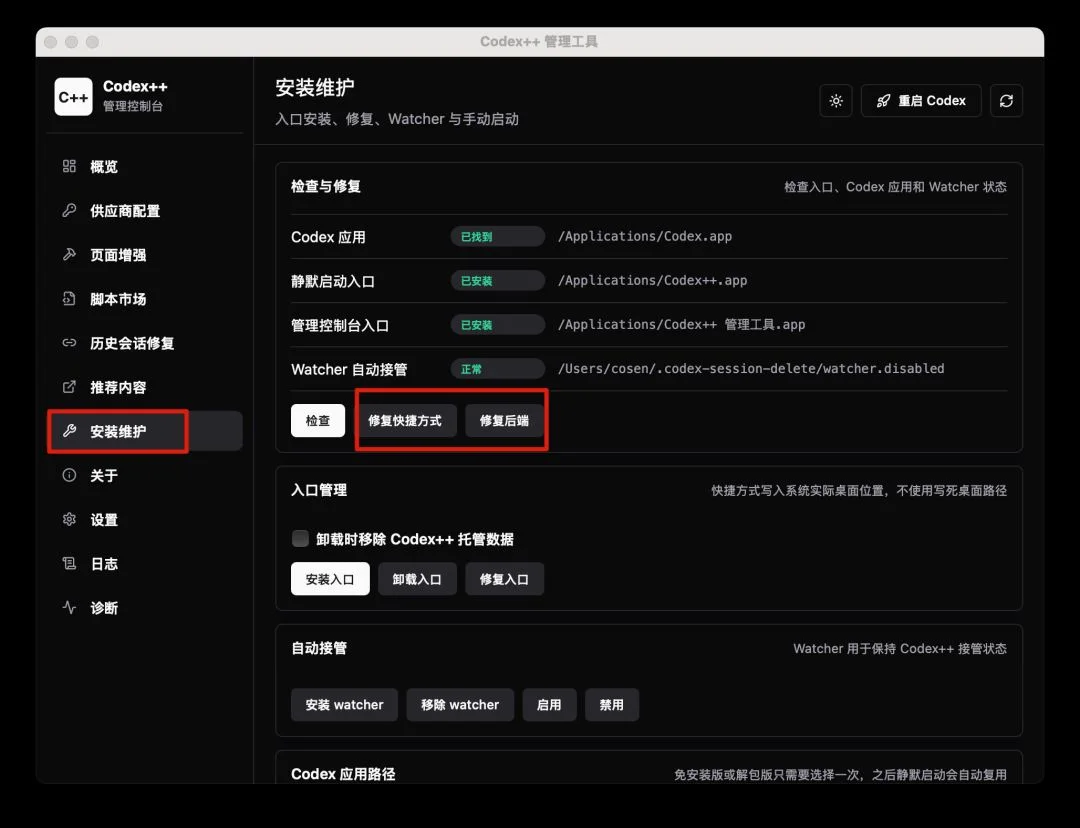The image size is (1080, 828).
Task: Click the 卸载入口 button
Action: [417, 579]
